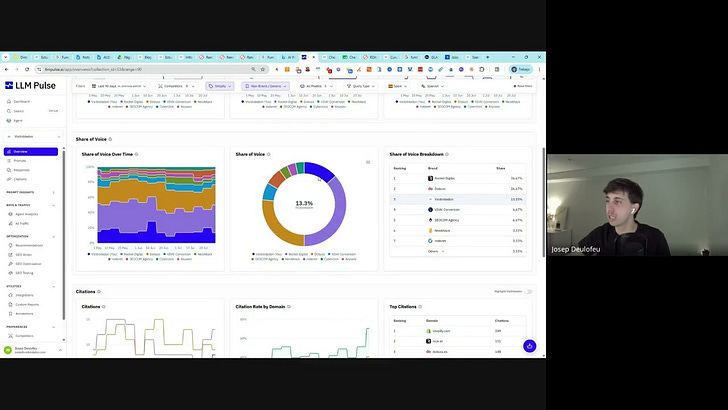The image size is (728, 410).
Task: Expand the Visibilidadon project selector
Action: [32, 137]
